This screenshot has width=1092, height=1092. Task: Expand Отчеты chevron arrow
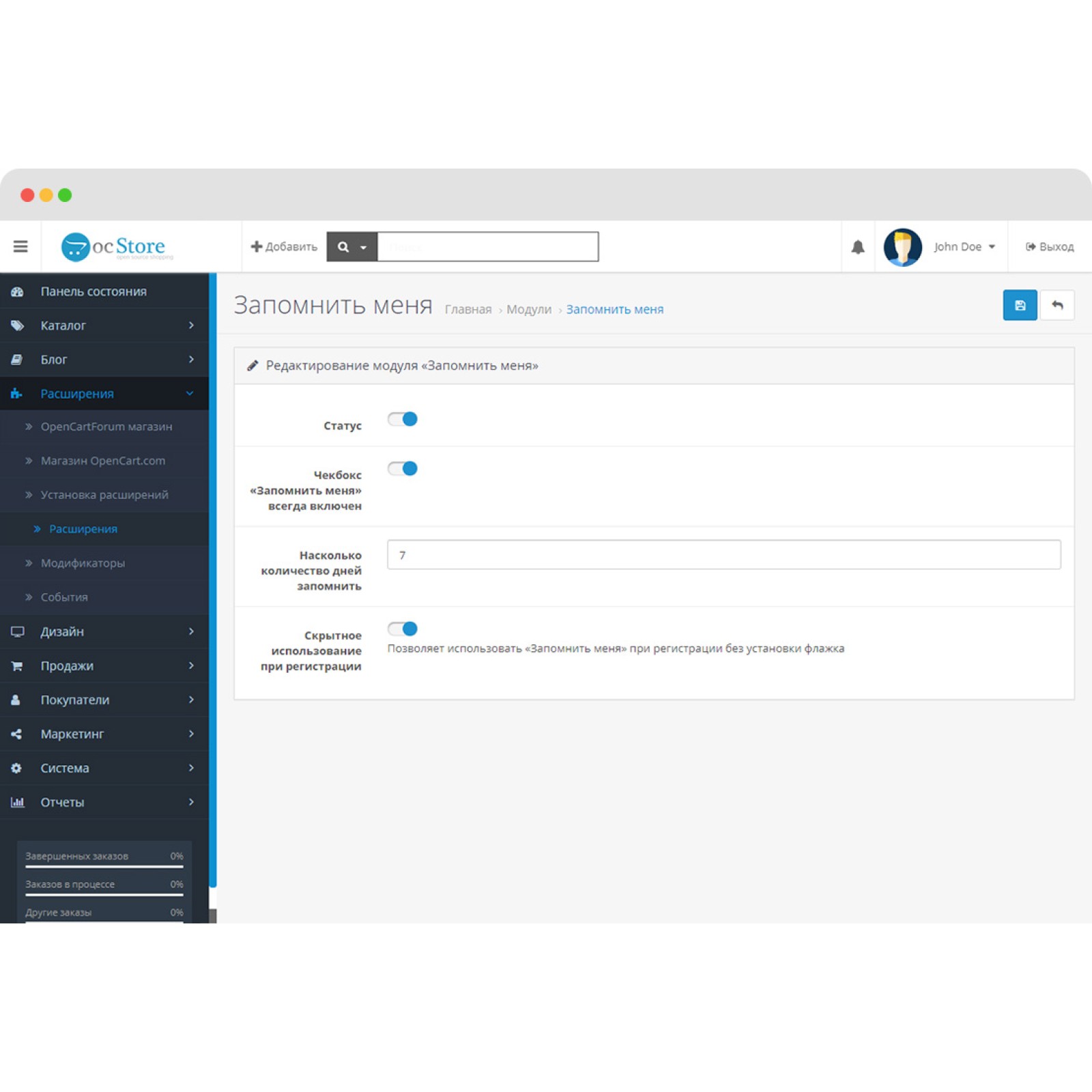191,803
